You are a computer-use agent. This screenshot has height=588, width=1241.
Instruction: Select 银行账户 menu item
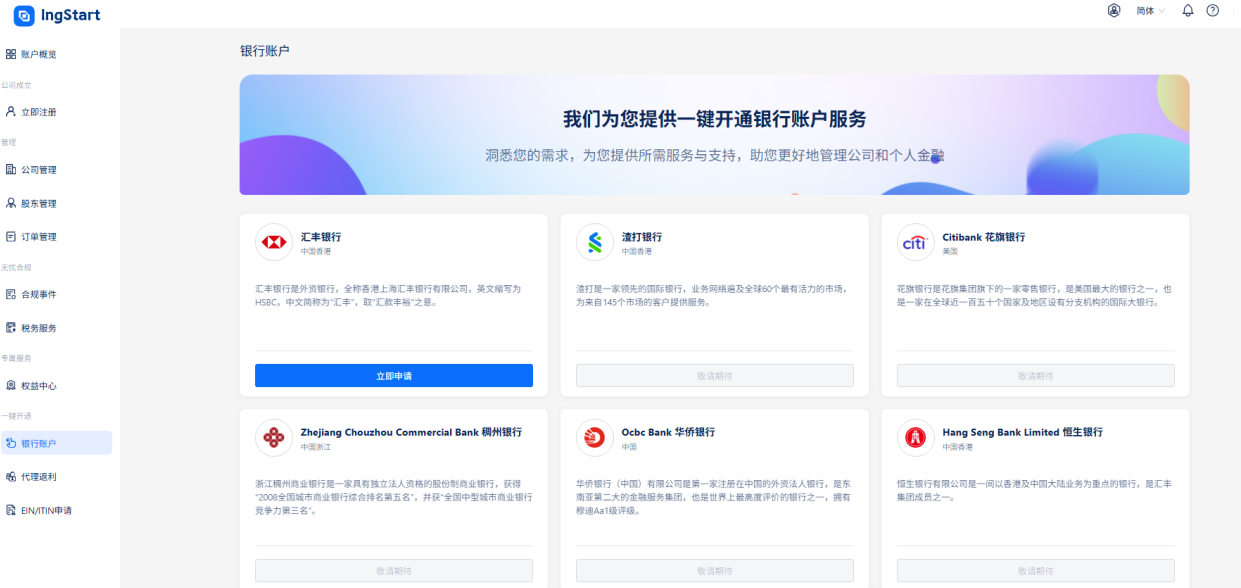pyautogui.click(x=56, y=443)
